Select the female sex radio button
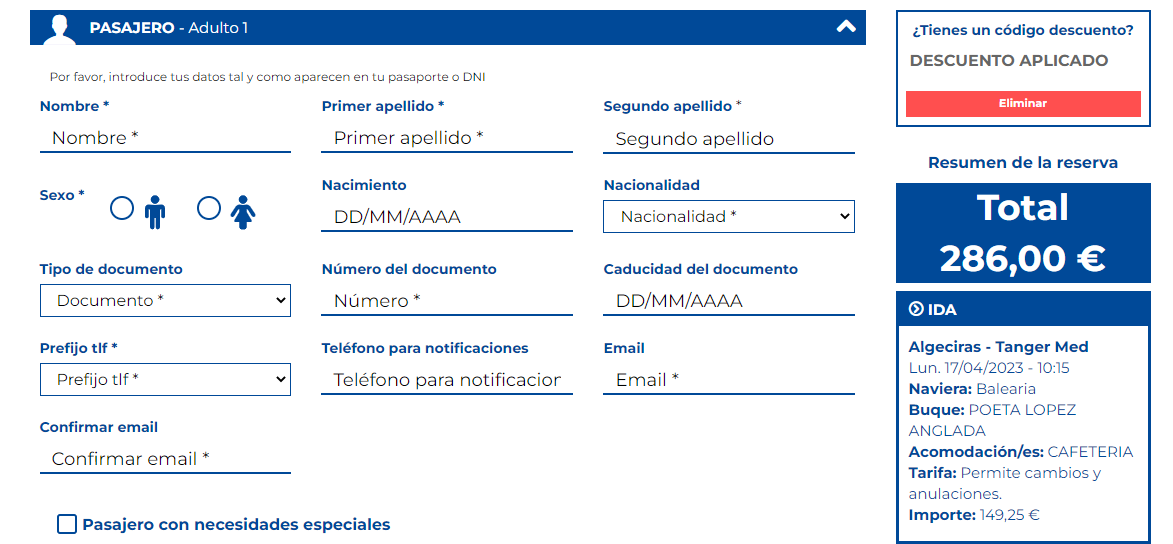 209,208
